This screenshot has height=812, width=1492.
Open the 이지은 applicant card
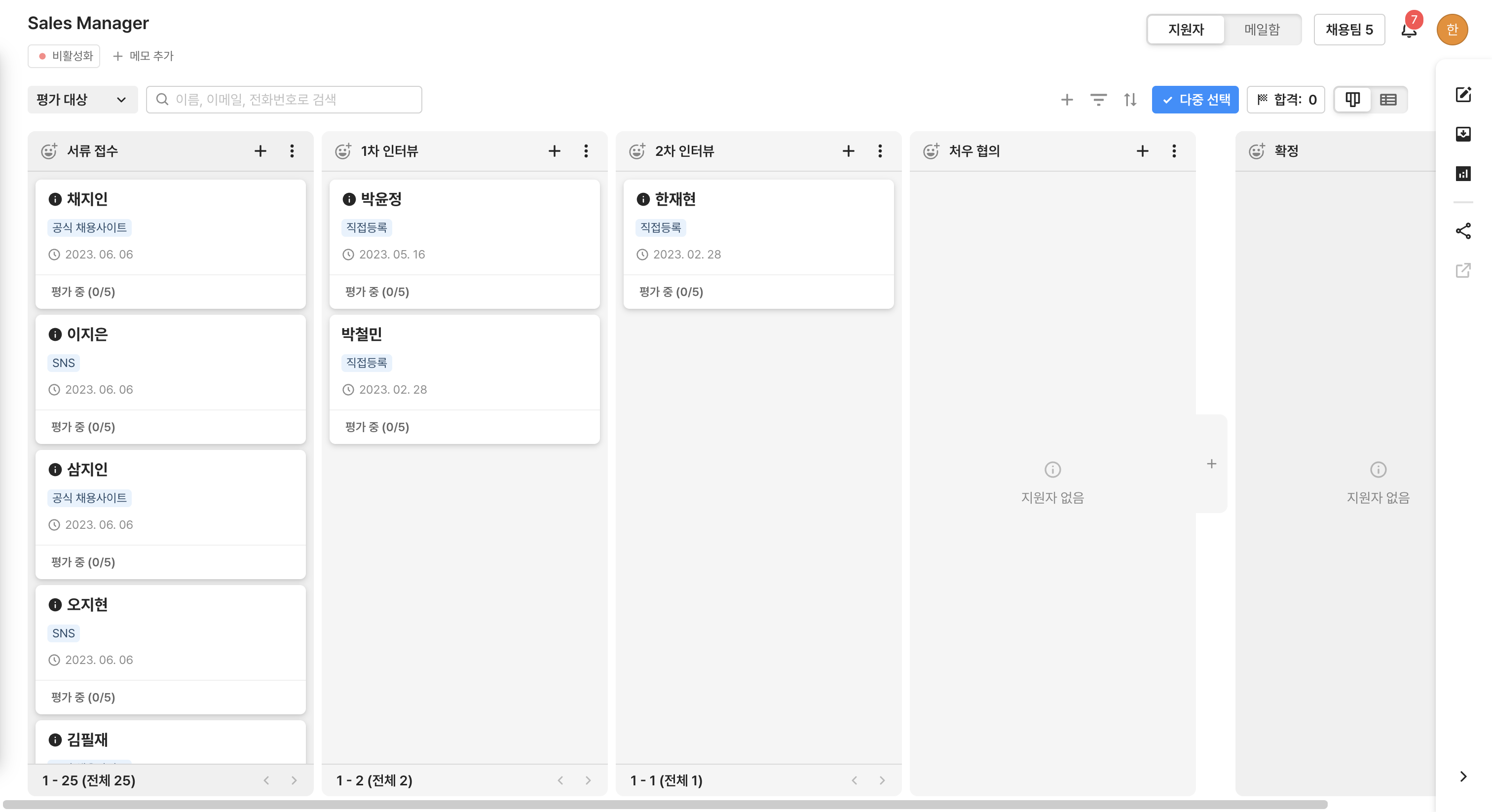tap(170, 379)
